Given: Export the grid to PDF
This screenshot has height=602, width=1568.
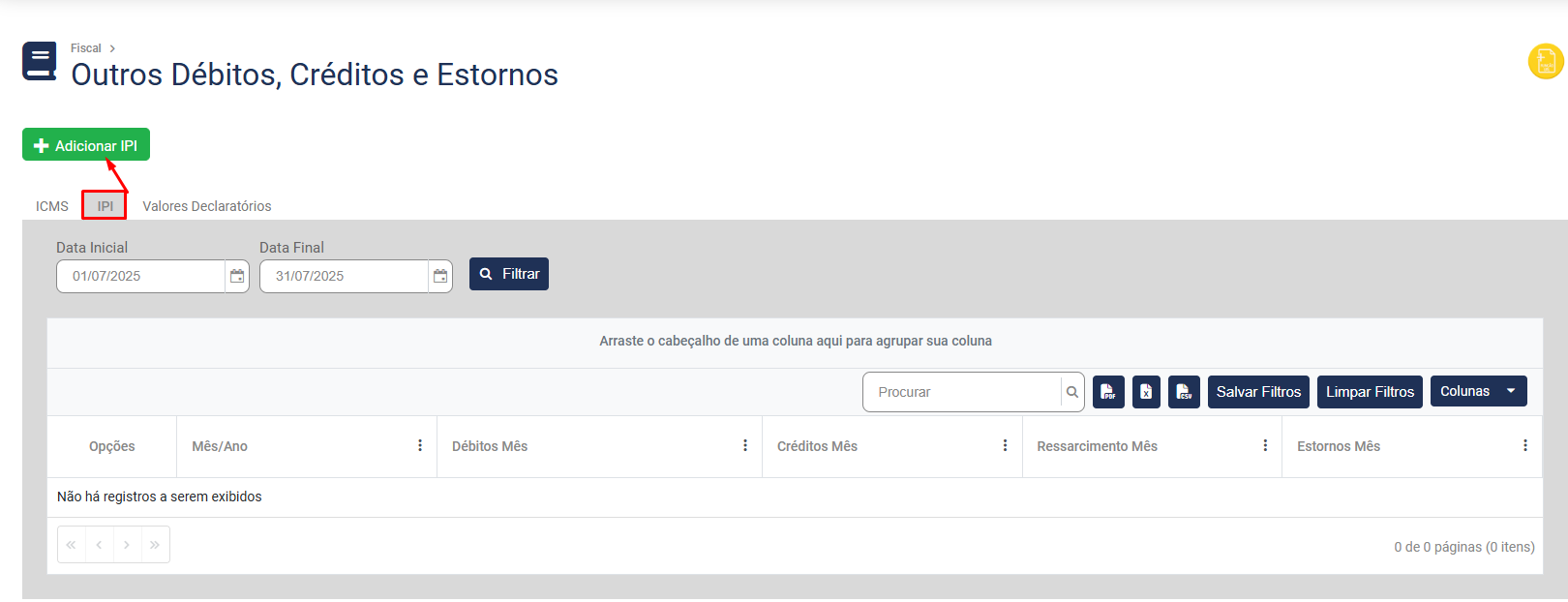Looking at the screenshot, I should [1108, 392].
